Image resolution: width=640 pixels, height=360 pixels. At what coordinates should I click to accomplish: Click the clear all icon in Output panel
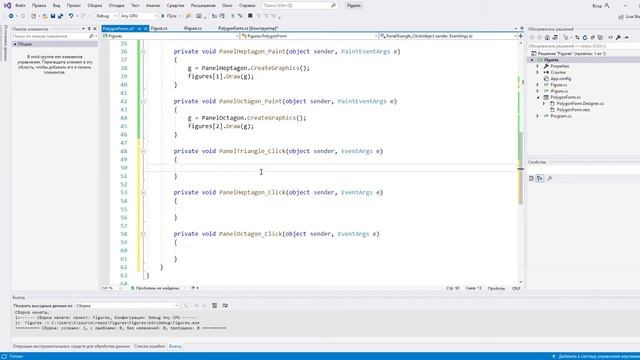(215, 305)
